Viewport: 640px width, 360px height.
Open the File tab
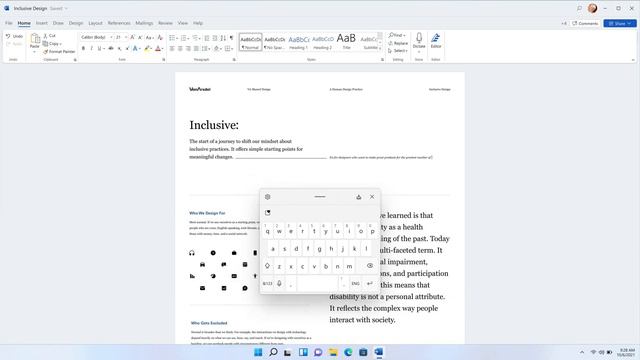click(9, 23)
